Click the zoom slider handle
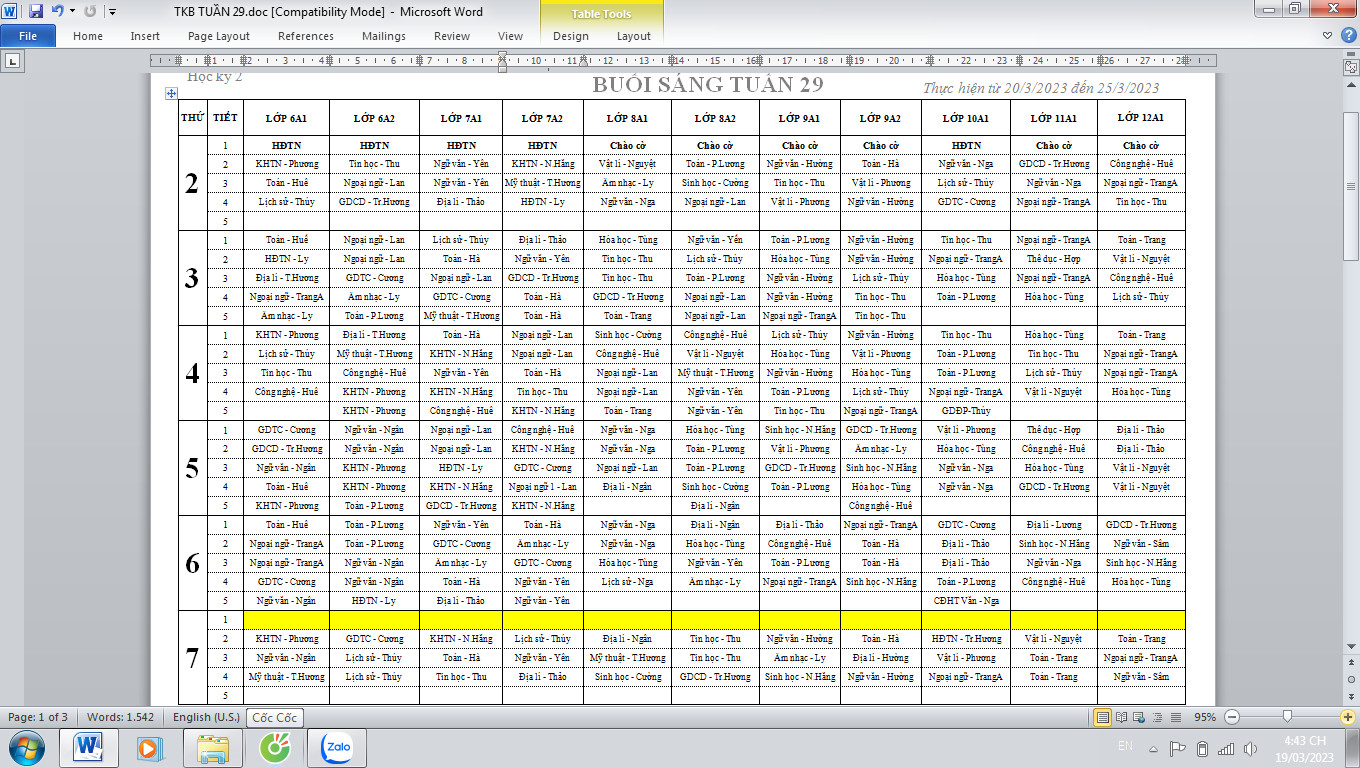The image size is (1360, 768). coord(1287,717)
